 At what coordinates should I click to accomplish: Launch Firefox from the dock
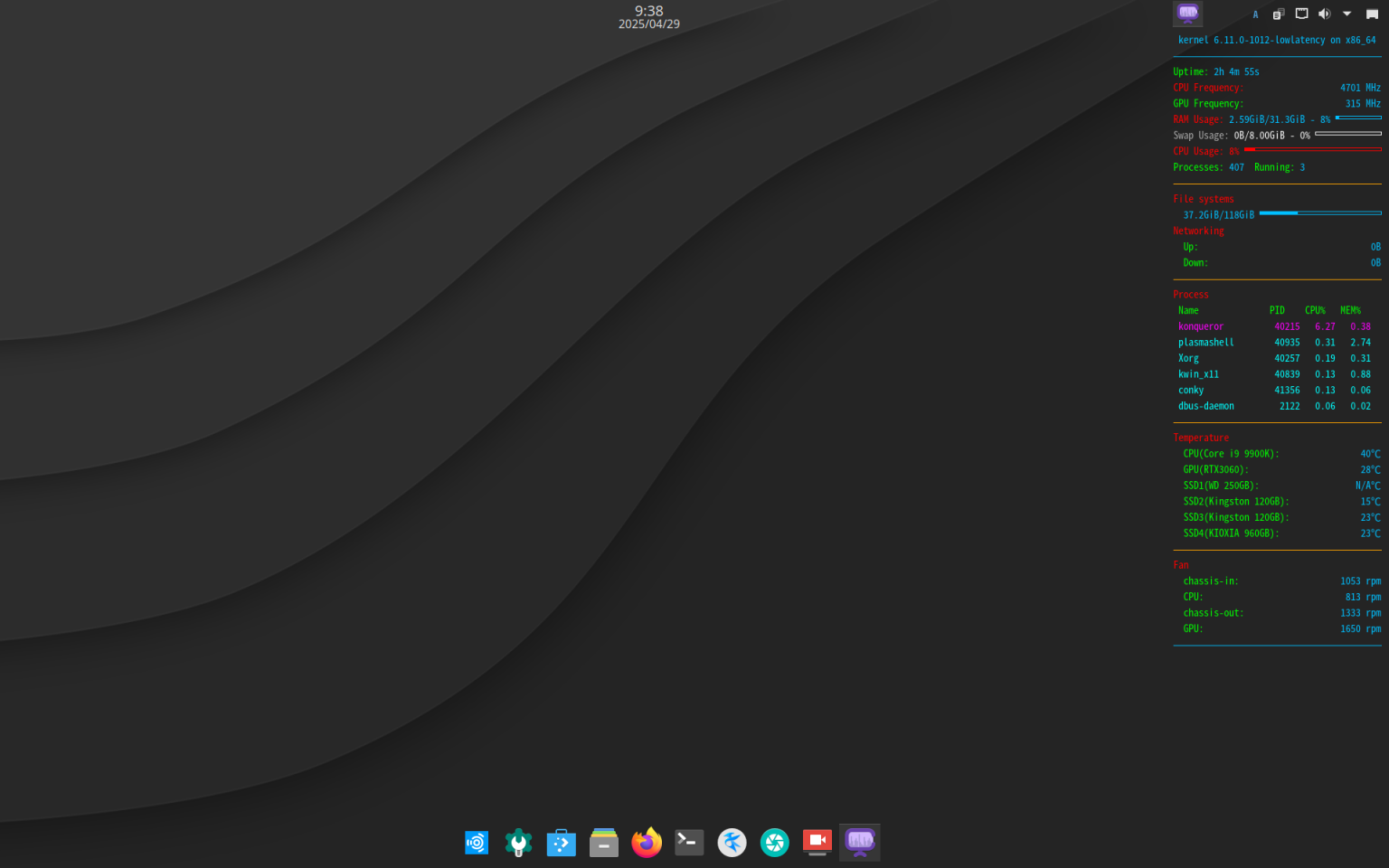[x=647, y=843]
